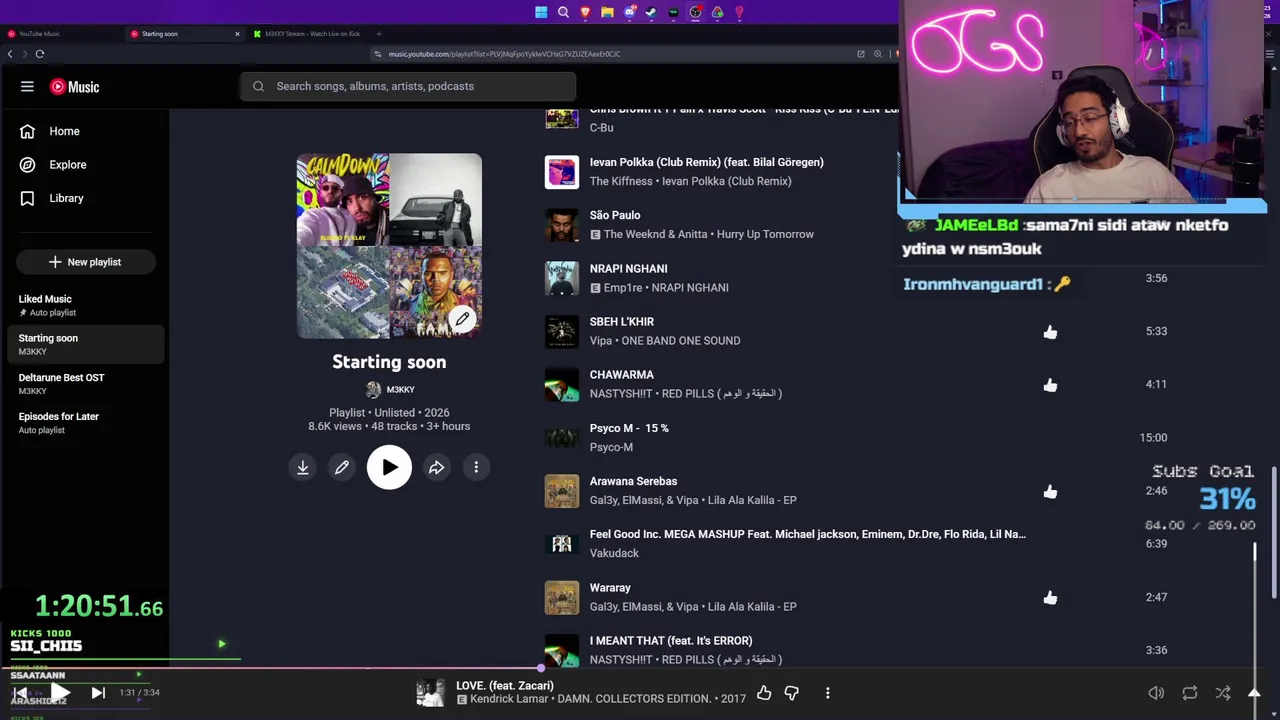1280x720 pixels.
Task: Download the Starting soon playlist
Action: coord(302,467)
